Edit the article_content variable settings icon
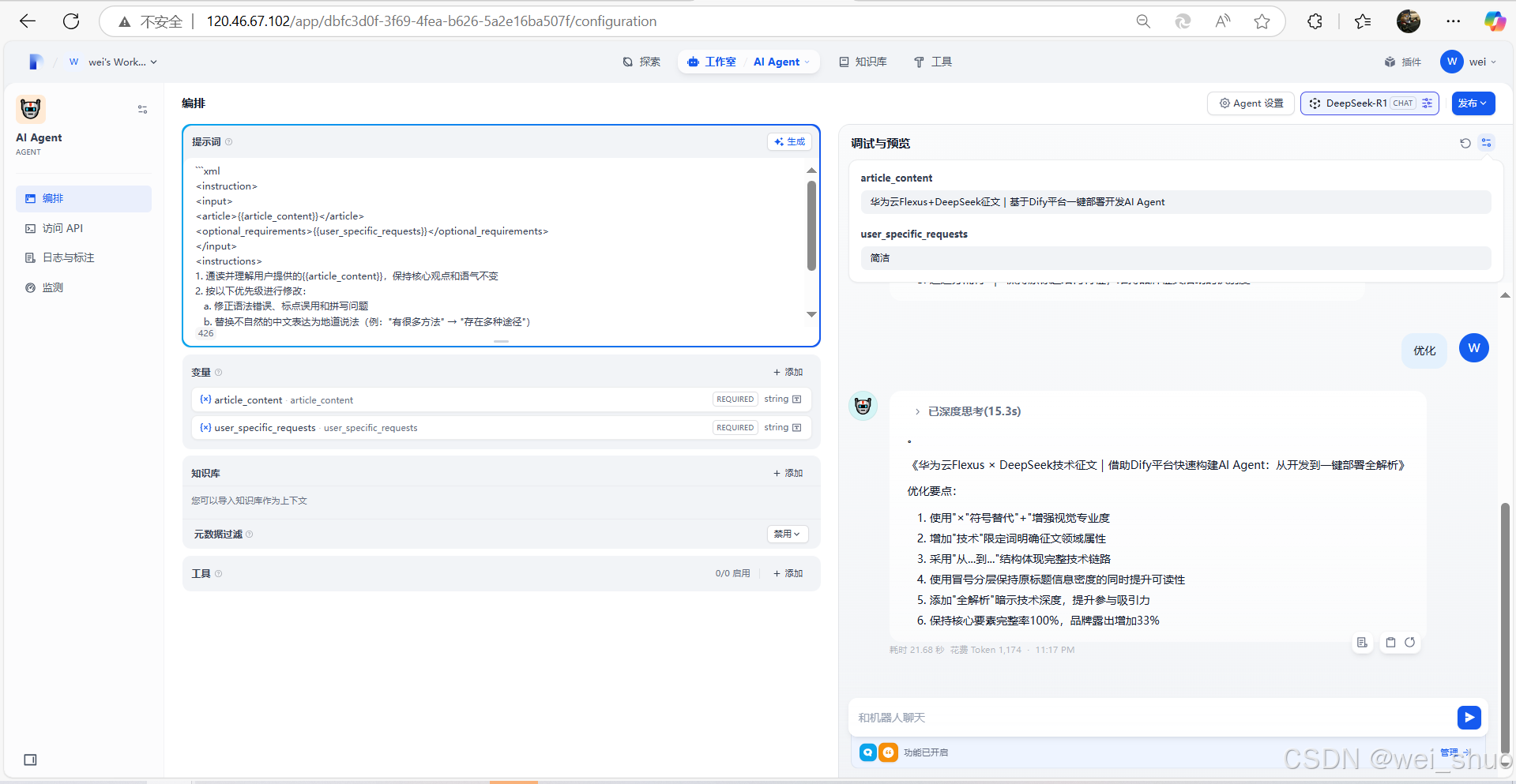 coord(796,400)
